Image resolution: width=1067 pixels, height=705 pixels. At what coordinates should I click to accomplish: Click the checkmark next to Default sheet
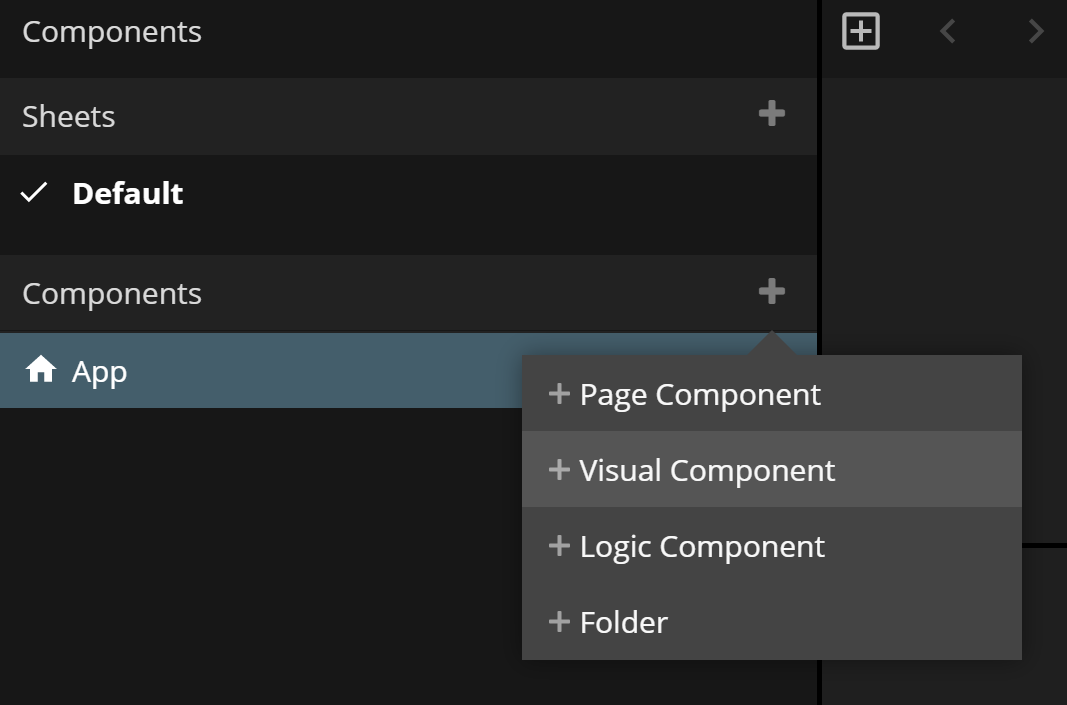tap(35, 193)
